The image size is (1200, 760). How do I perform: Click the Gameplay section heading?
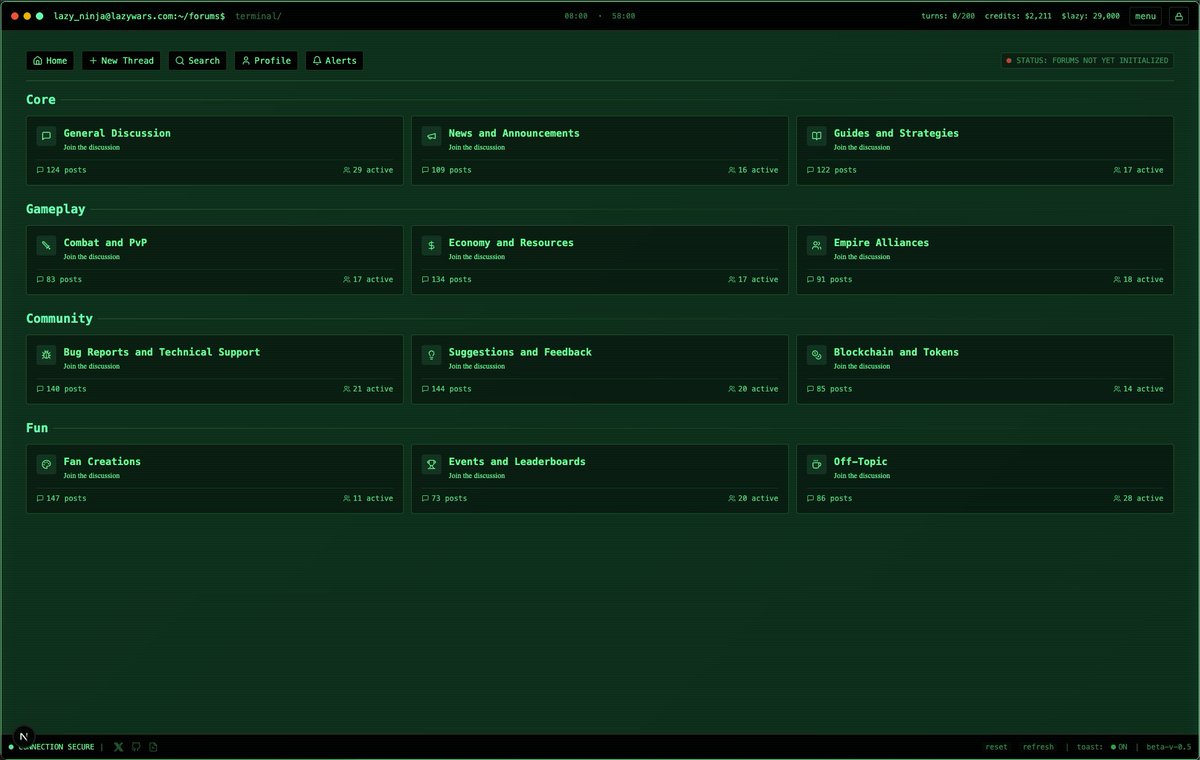coord(56,209)
